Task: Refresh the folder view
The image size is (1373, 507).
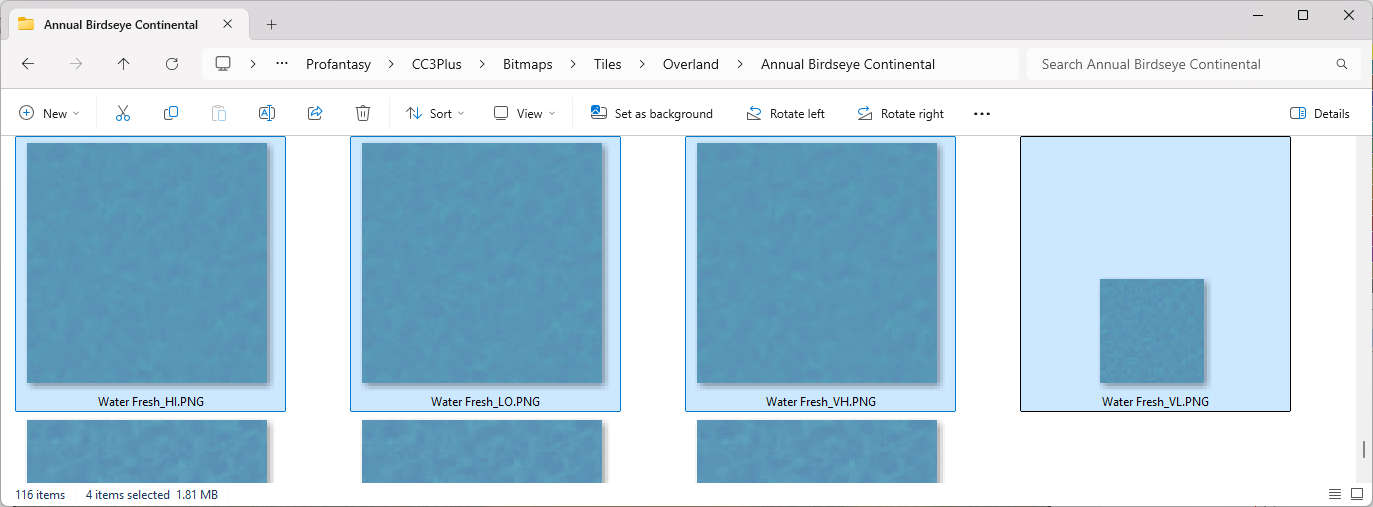Action: 172,64
